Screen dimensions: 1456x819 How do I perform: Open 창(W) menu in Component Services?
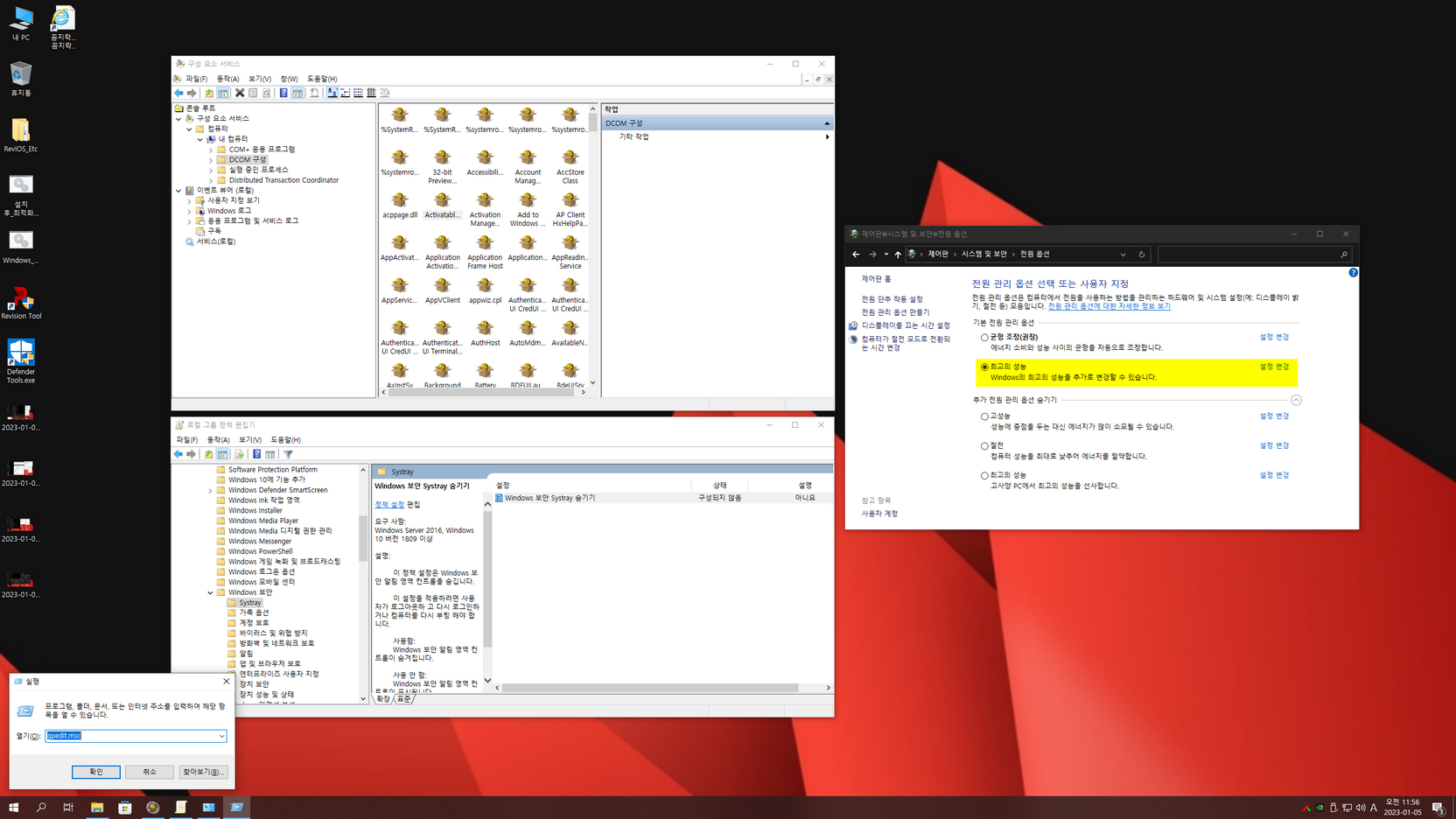[x=289, y=79]
